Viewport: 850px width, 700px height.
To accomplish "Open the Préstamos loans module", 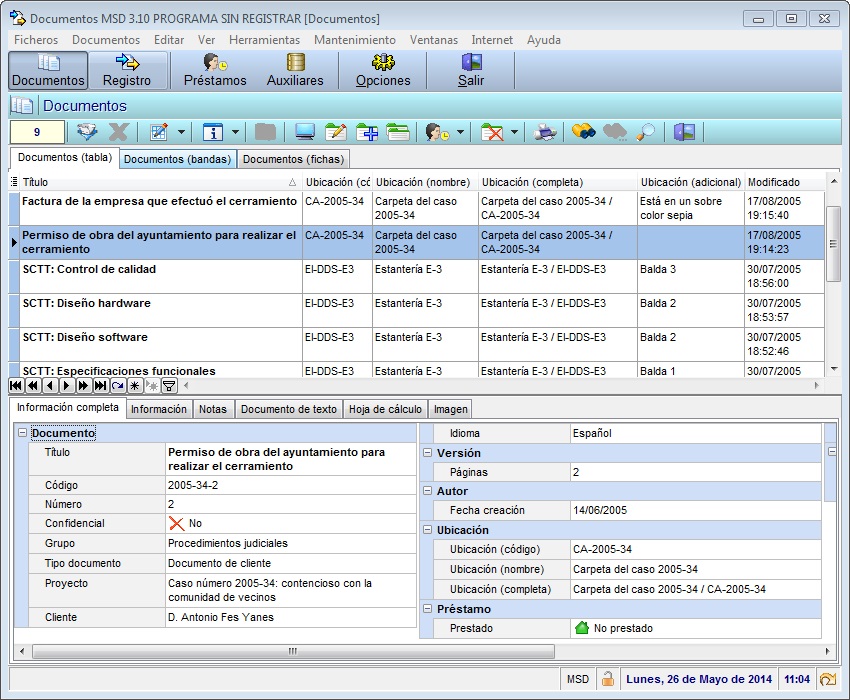I will [x=215, y=70].
